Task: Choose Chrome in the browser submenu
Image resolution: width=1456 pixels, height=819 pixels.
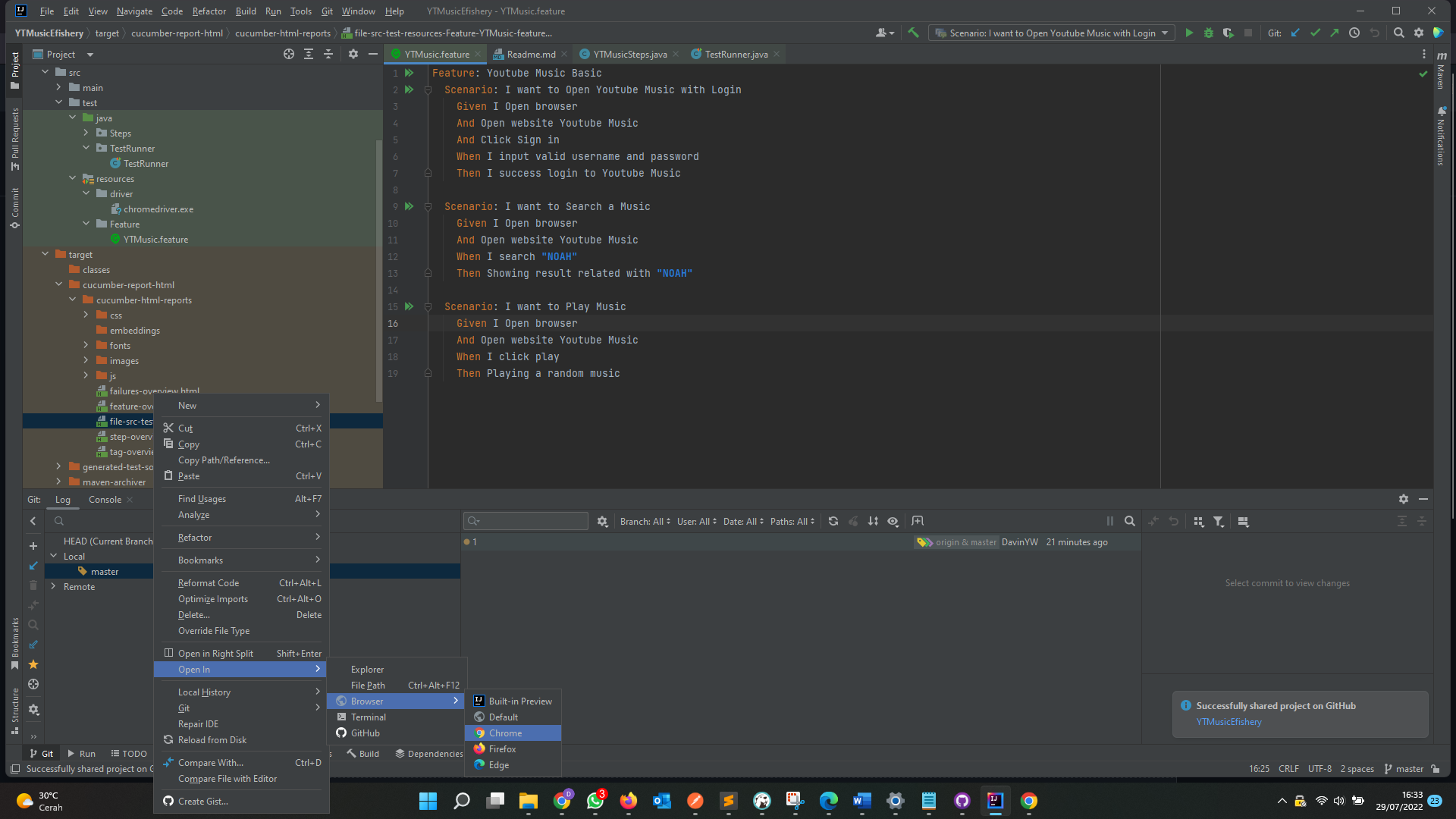Action: 513,733
